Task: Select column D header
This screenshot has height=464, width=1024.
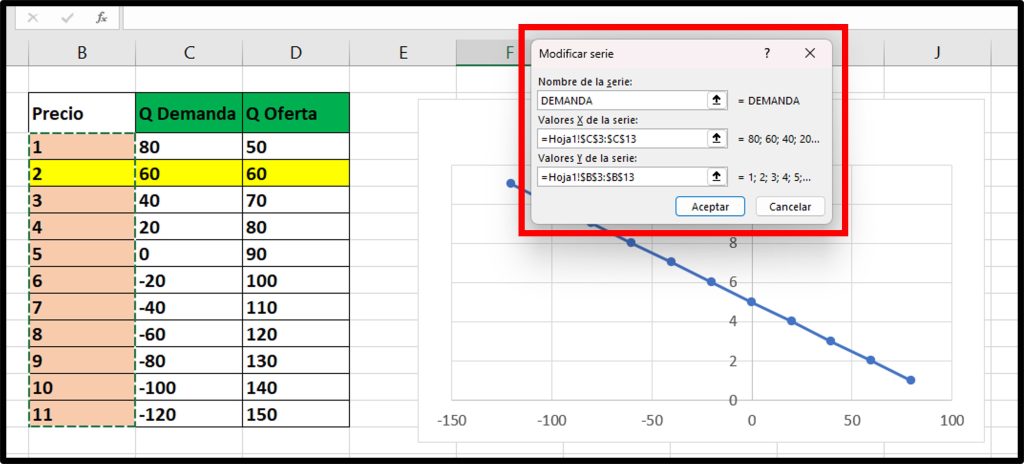Action: [296, 53]
